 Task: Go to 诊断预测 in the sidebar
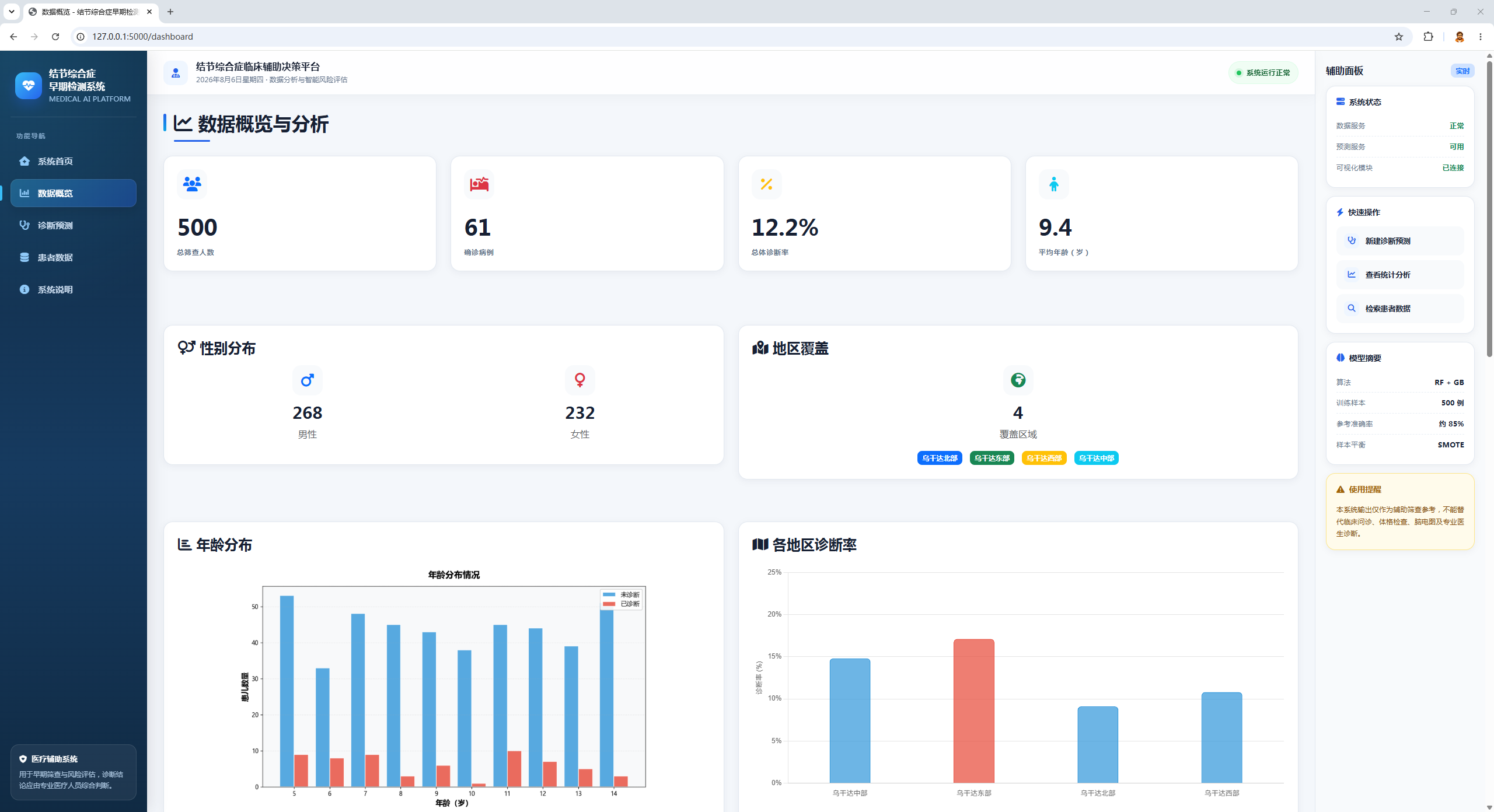pyautogui.click(x=74, y=225)
